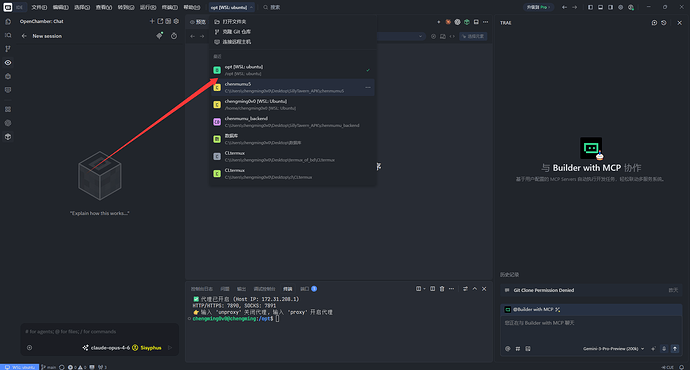Open settings gear in the title bar
The width and height of the screenshot is (690, 370).
tap(620, 7)
